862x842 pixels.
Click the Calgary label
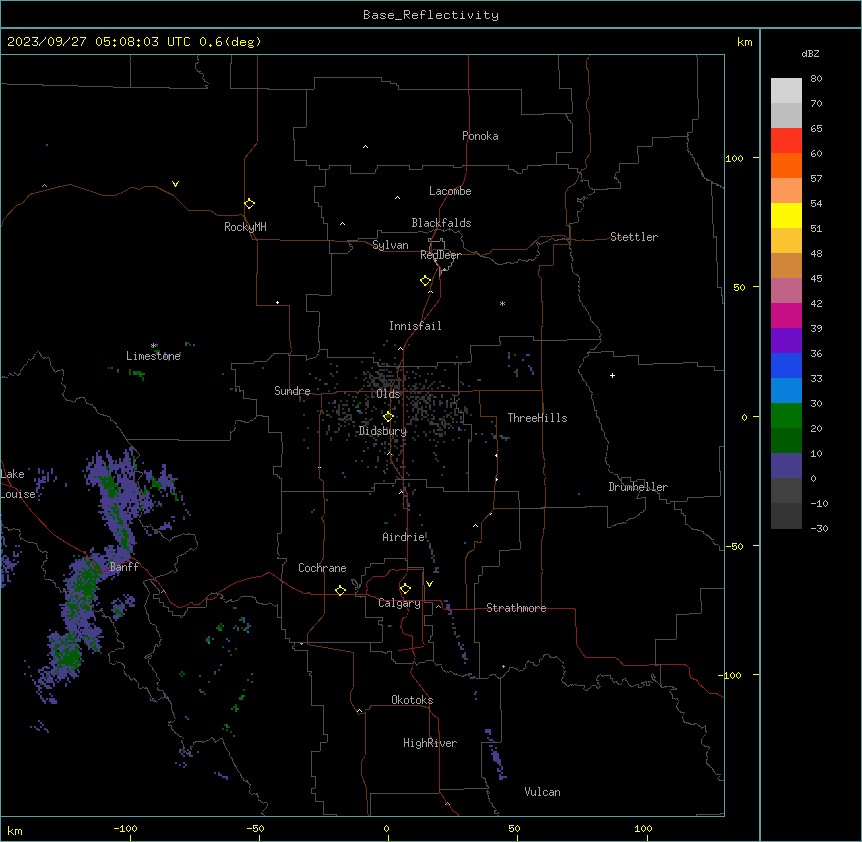399,603
